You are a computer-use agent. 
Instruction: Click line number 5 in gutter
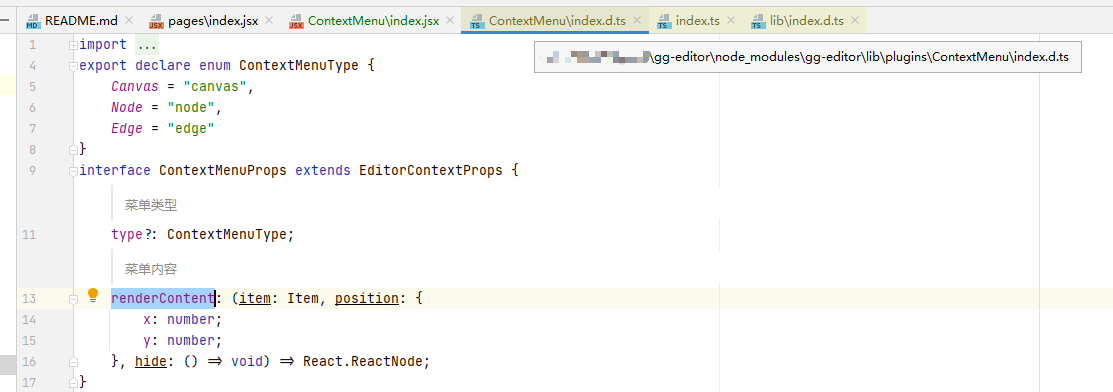[33, 87]
